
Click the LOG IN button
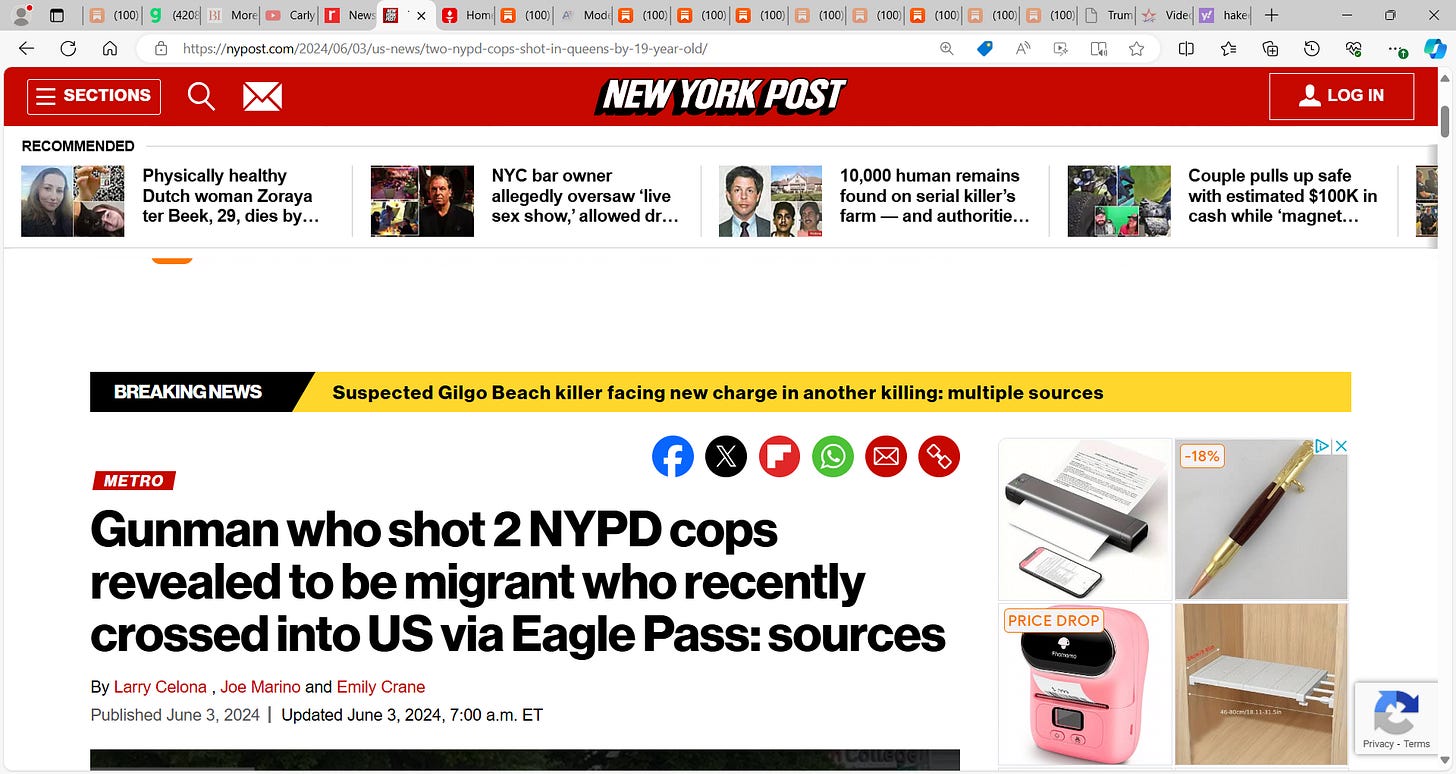tap(1341, 96)
